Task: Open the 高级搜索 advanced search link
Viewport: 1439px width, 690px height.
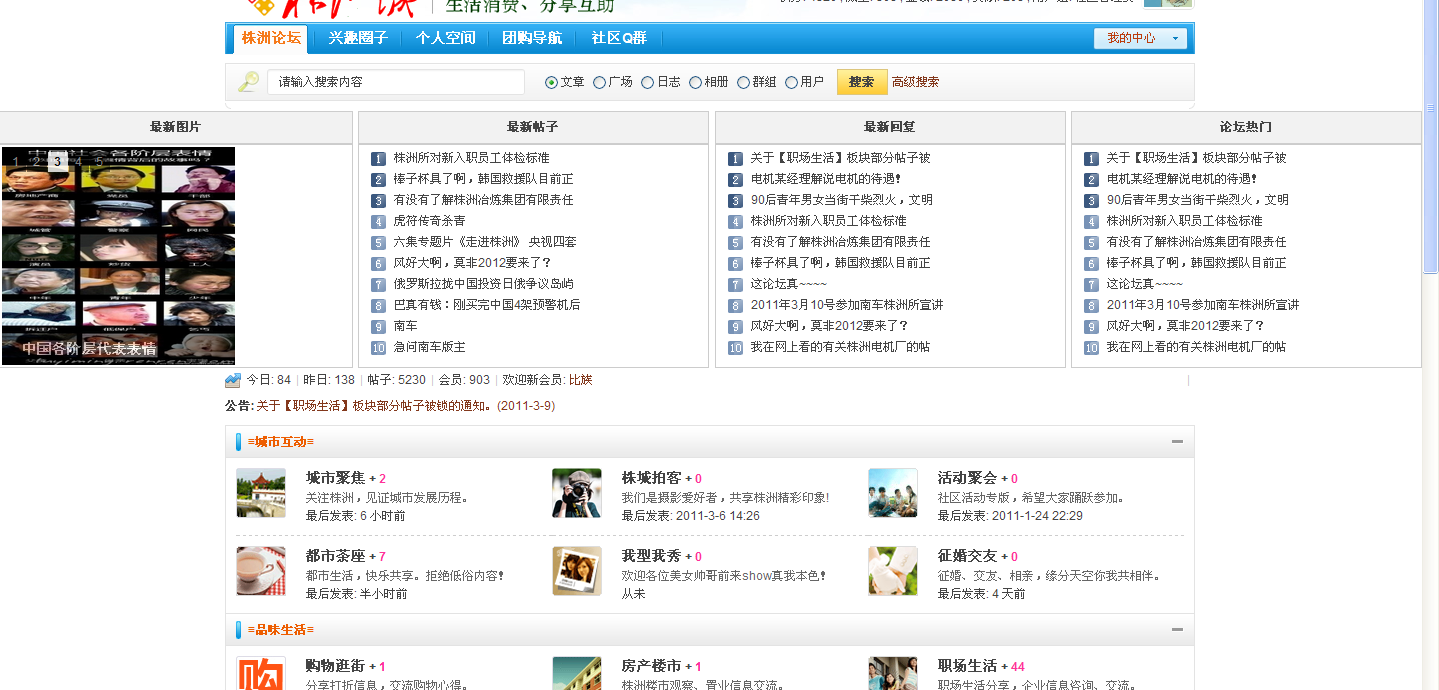Action: 915,82
